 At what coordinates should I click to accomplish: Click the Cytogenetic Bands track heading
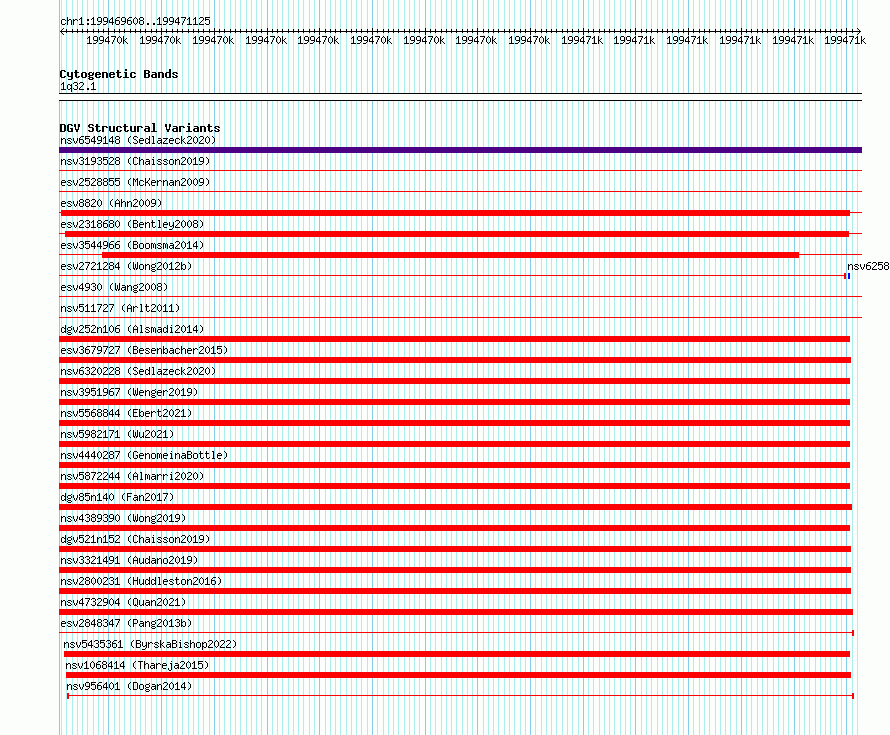[x=119, y=74]
